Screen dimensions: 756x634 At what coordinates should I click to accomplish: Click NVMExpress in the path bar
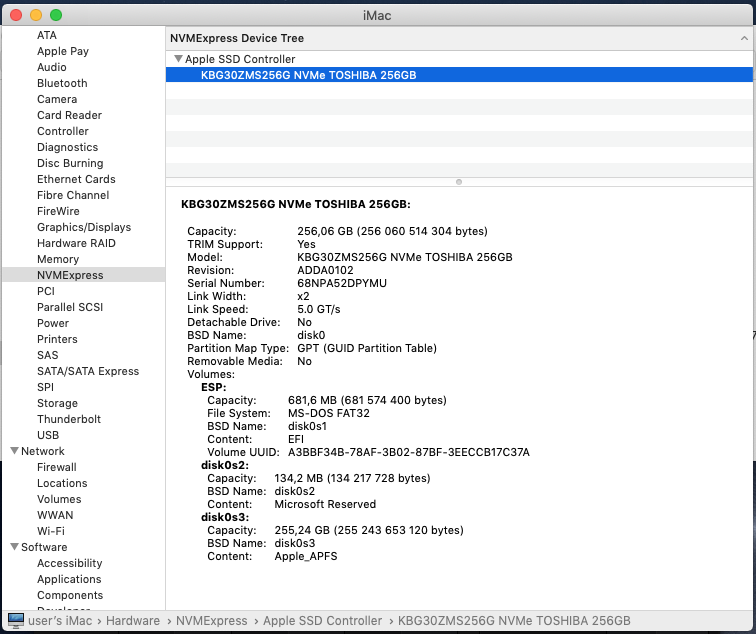[211, 621]
